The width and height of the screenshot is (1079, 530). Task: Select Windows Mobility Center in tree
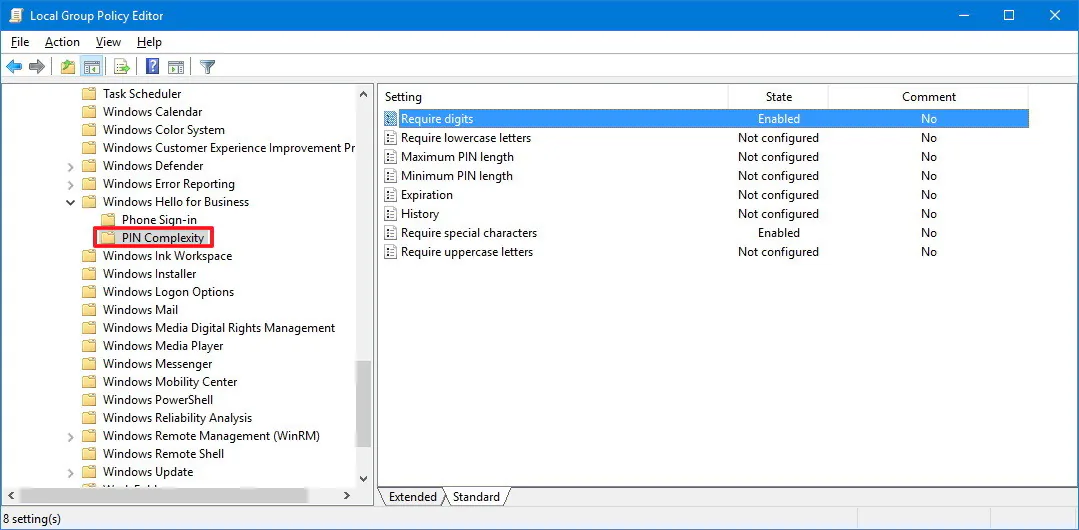[x=170, y=381]
